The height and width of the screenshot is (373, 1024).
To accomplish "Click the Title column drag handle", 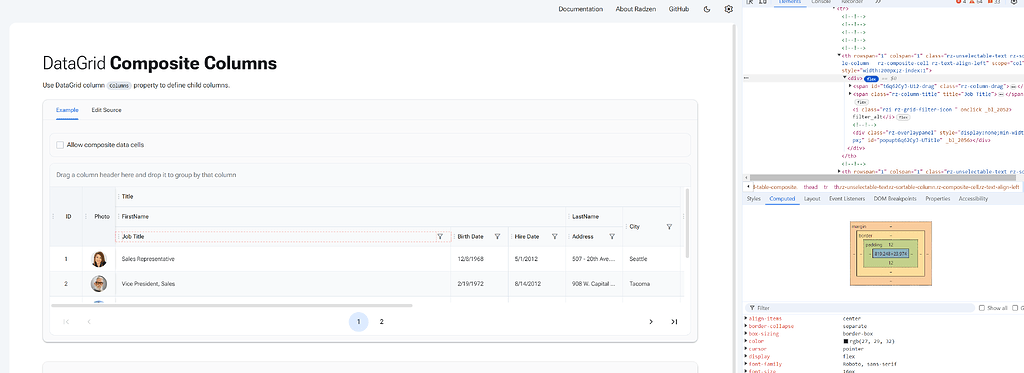I will (x=118, y=196).
